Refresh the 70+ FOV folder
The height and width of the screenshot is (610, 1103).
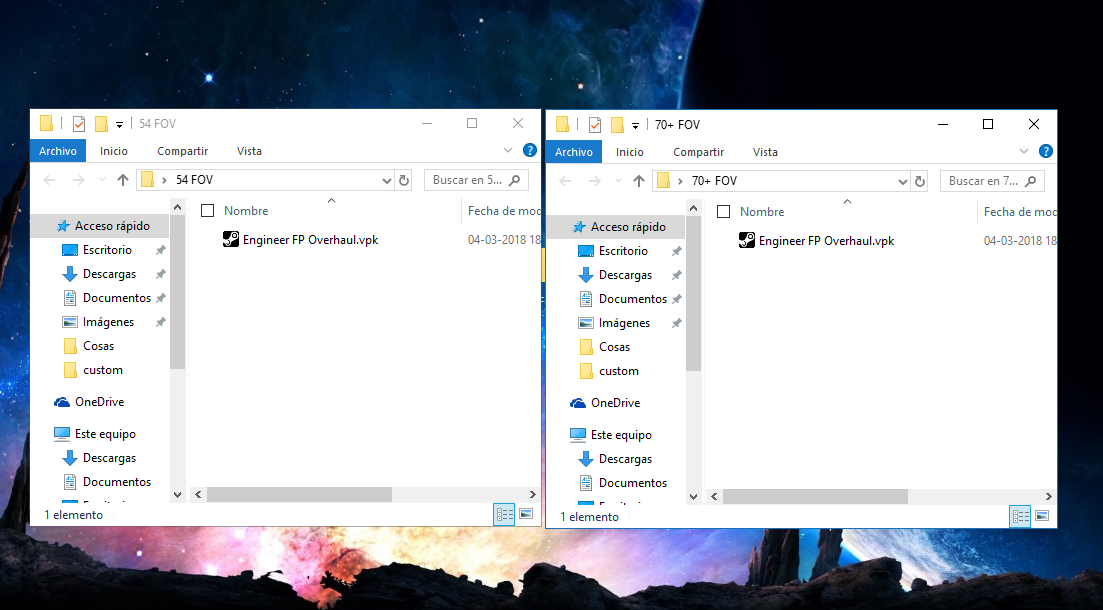[x=920, y=181]
